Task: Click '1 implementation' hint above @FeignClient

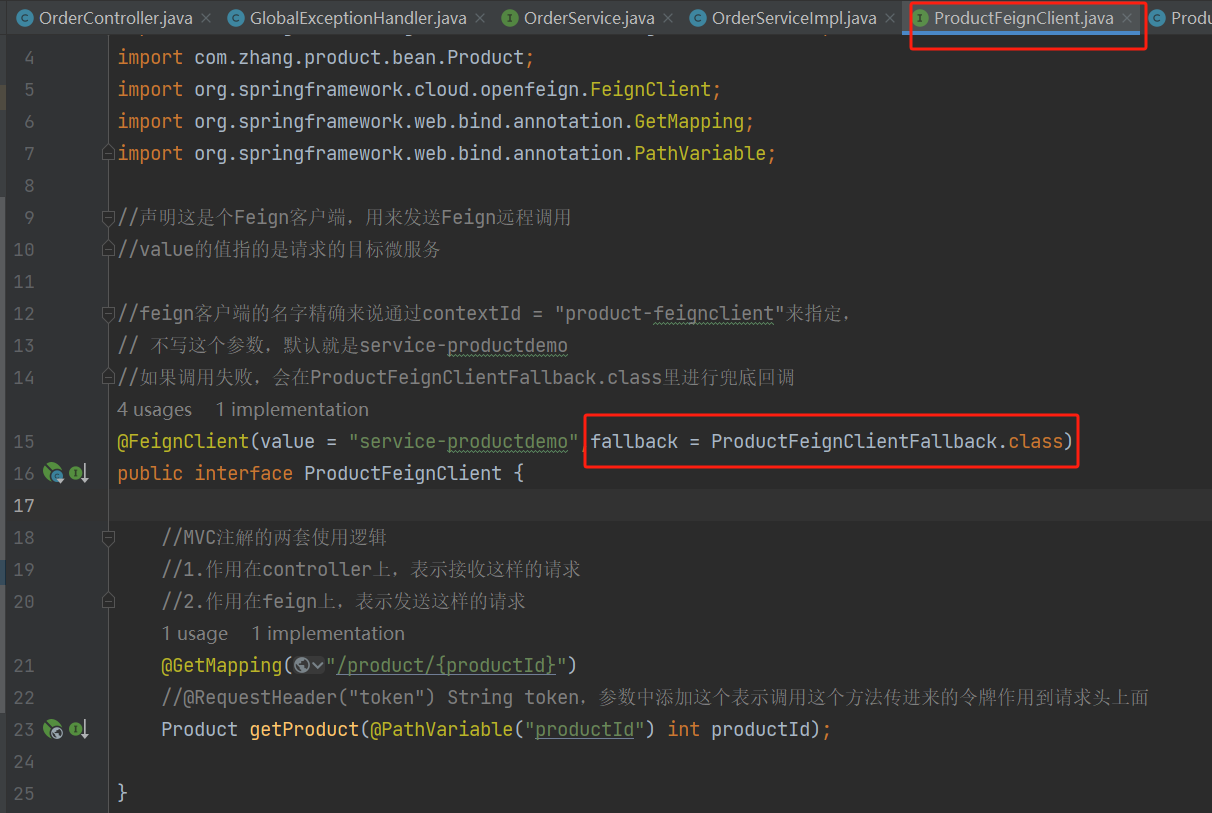Action: (292, 410)
